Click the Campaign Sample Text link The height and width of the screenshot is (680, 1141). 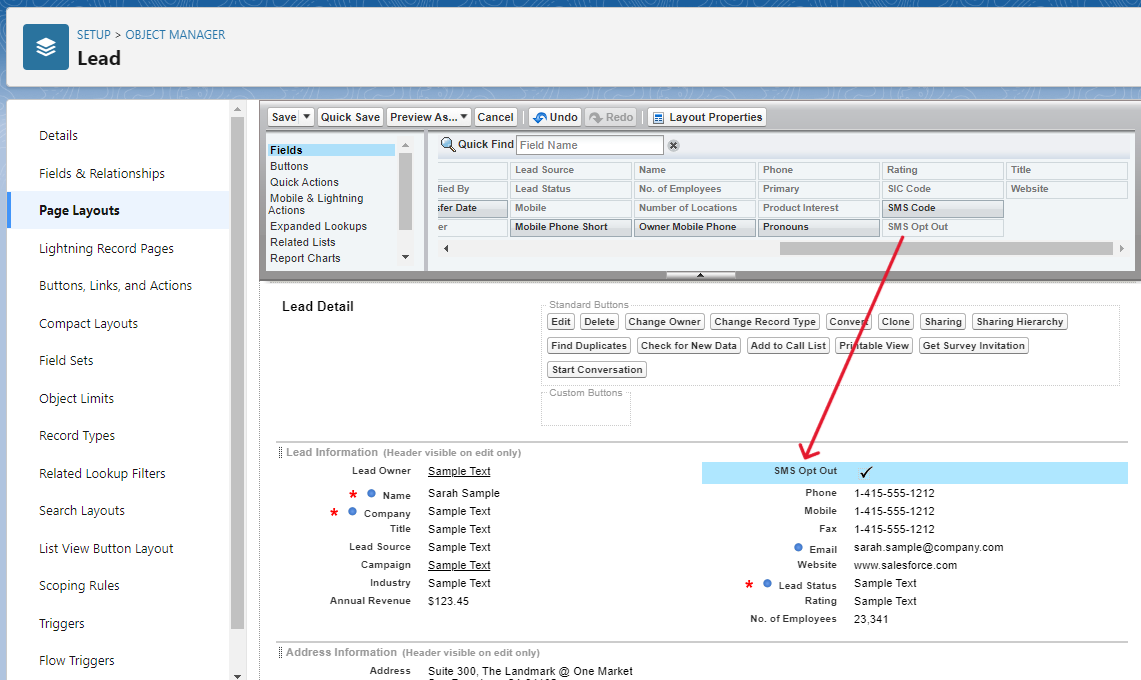click(x=459, y=565)
